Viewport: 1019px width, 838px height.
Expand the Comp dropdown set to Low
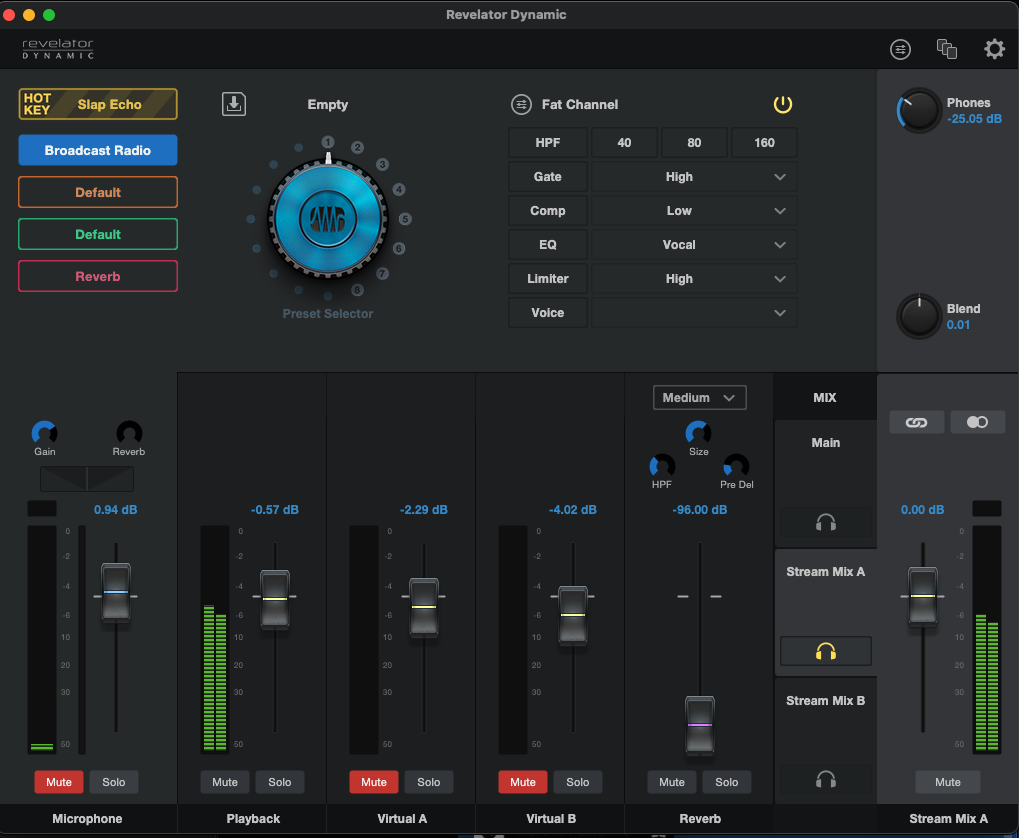[693, 211]
